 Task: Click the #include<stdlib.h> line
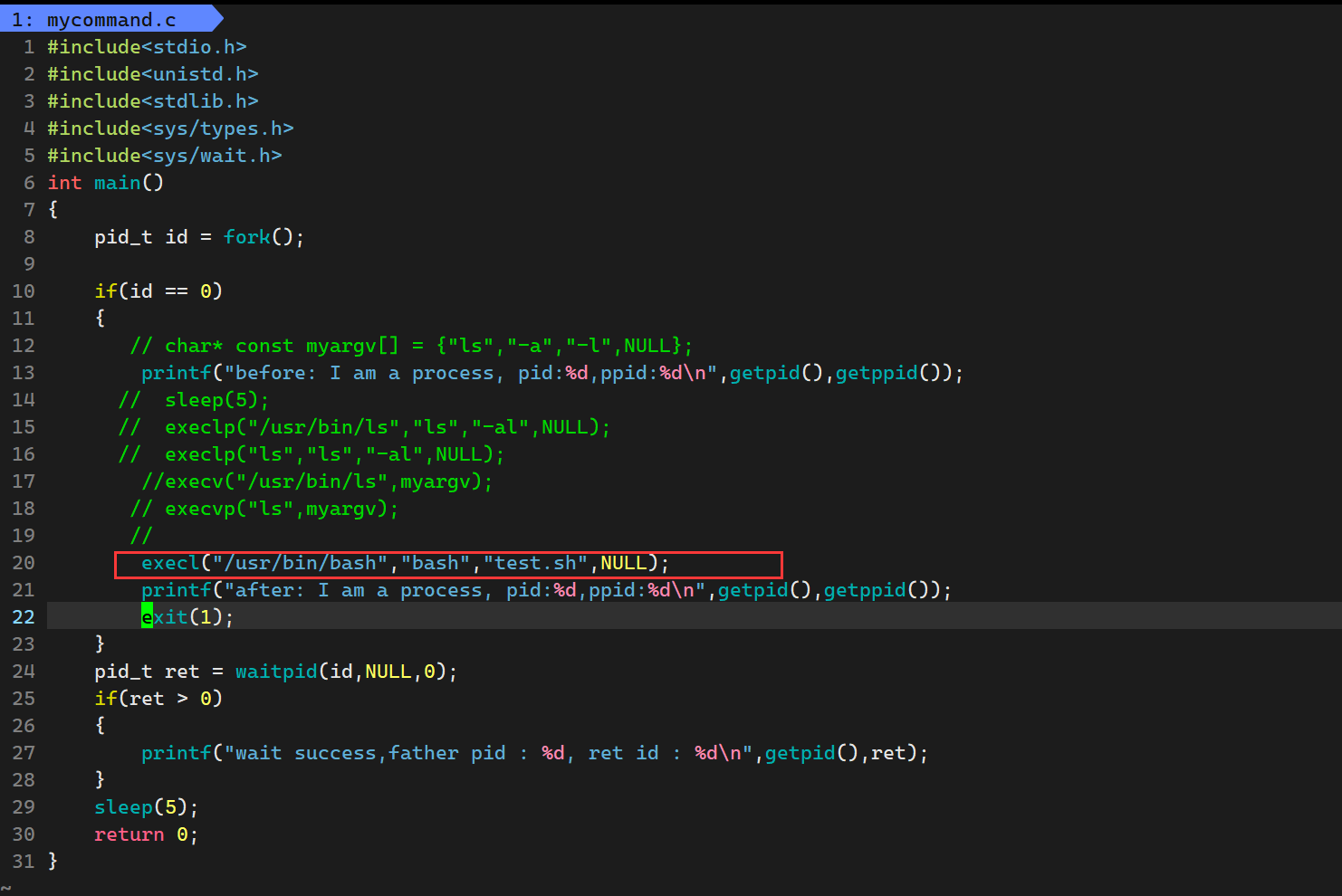[x=153, y=101]
